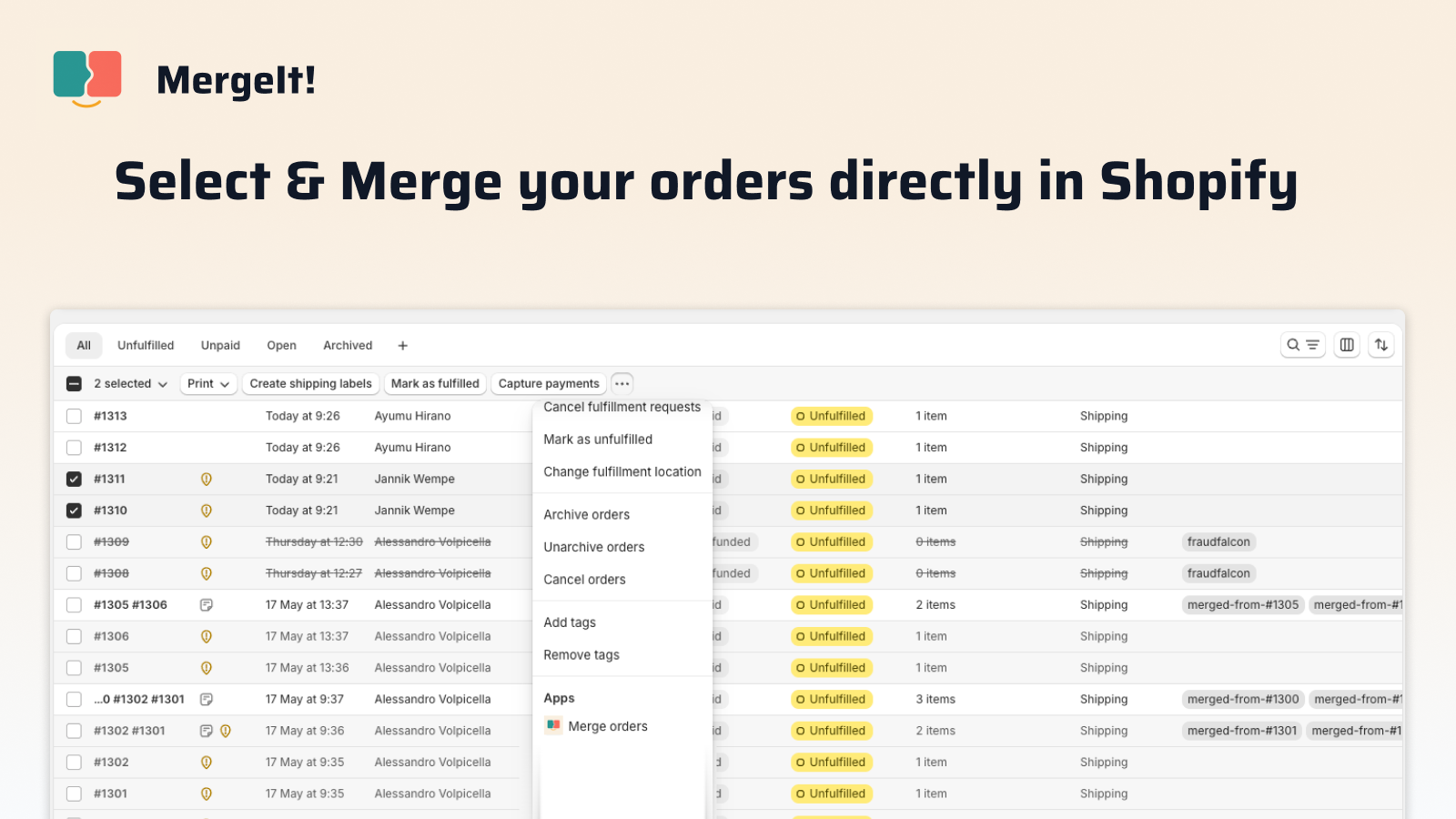Check the box for order #1309
This screenshot has width=1456, height=819.
pyautogui.click(x=74, y=541)
